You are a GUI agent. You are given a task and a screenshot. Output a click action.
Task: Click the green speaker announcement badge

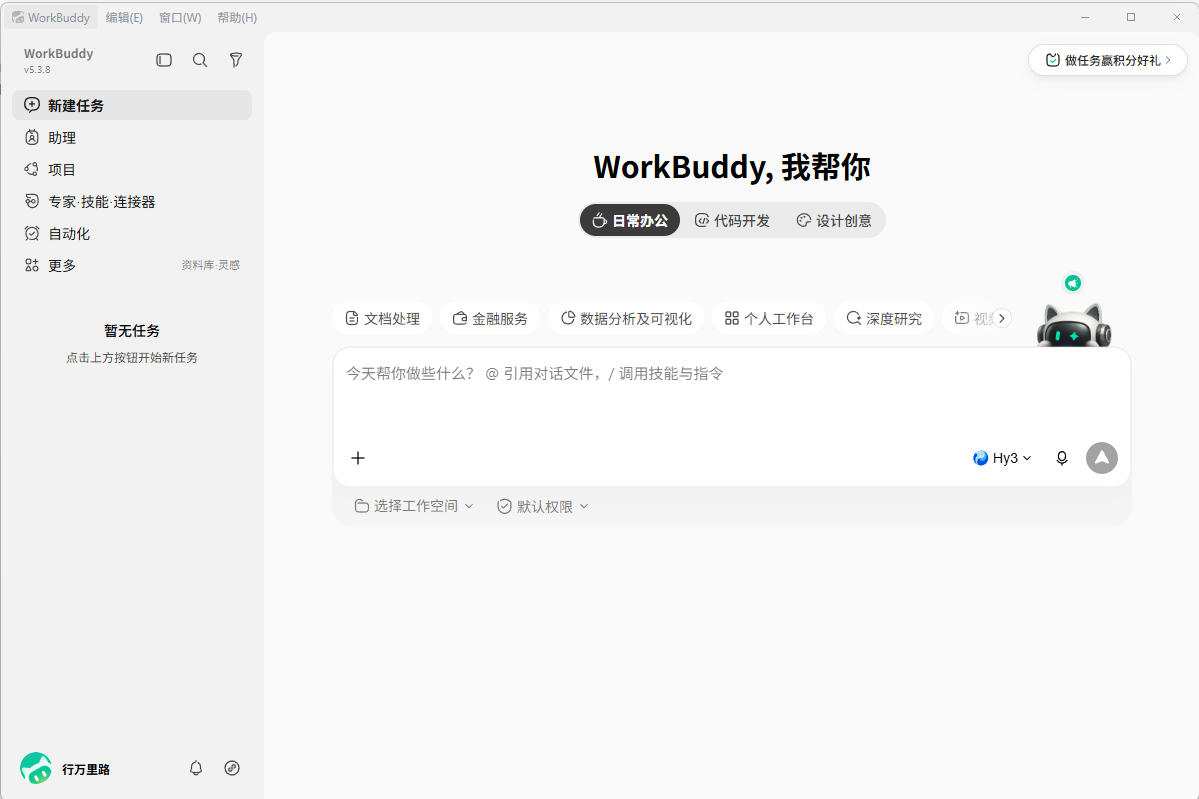click(1073, 283)
